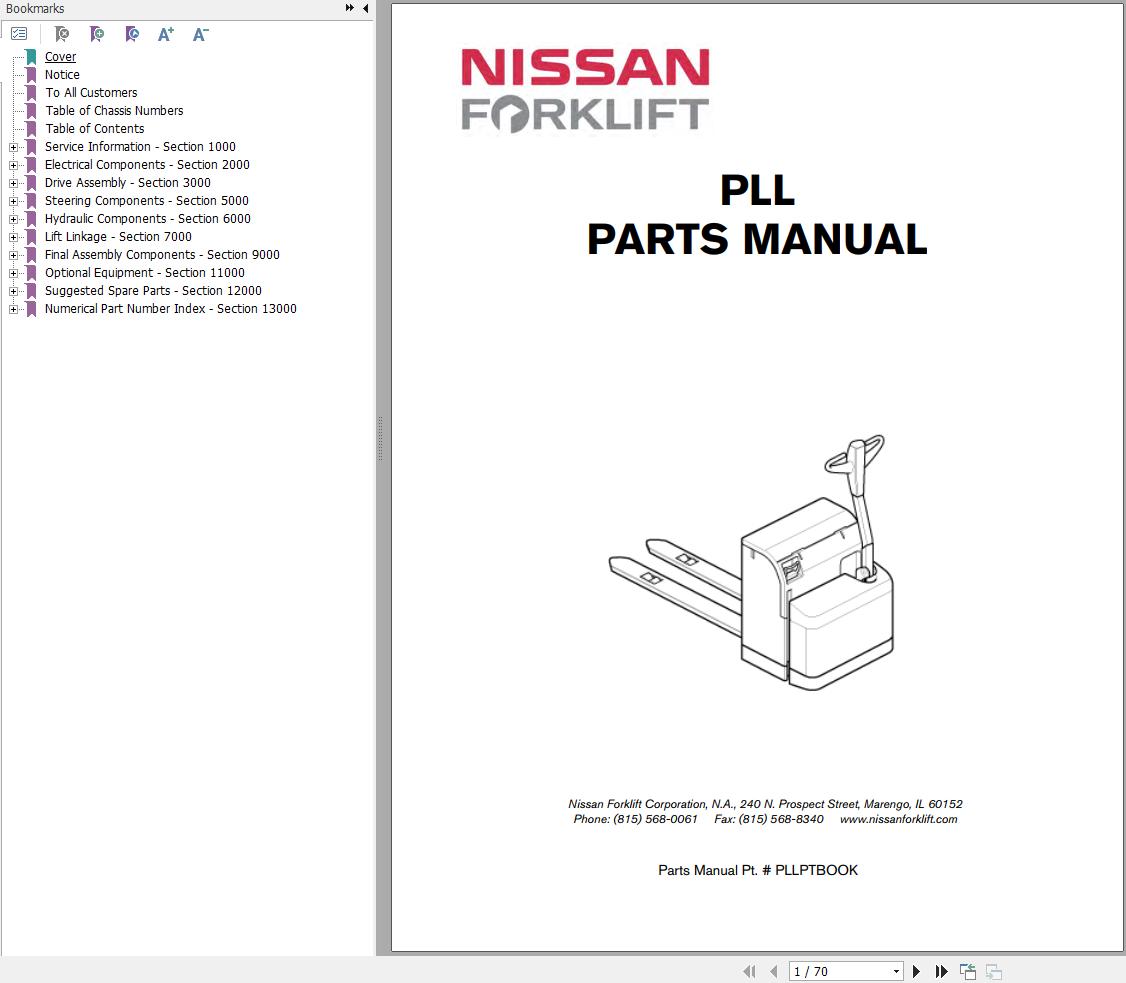Select Final Assembly Components - Section 9000 label
This screenshot has width=1126, height=983.
coord(162,254)
